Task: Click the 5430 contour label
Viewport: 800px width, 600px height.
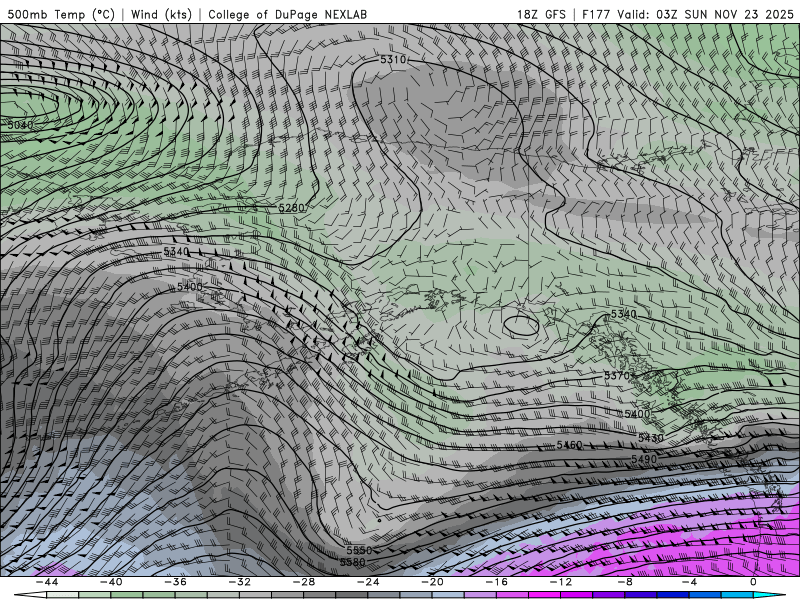Action: [651, 438]
